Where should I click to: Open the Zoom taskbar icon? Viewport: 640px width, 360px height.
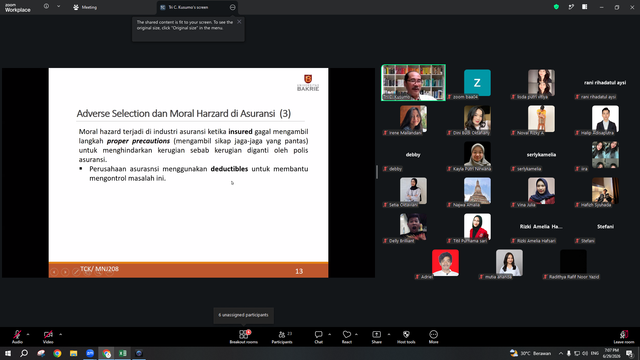pos(90,353)
